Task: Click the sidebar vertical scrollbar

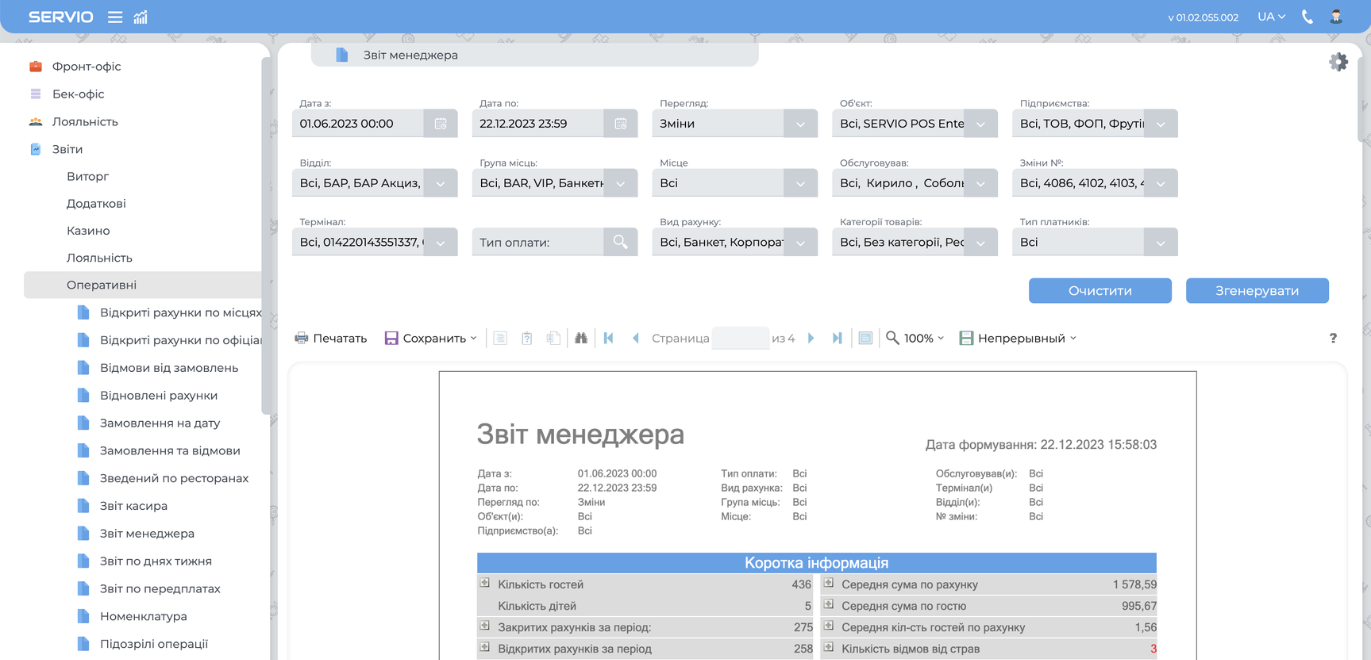Action: (x=266, y=235)
